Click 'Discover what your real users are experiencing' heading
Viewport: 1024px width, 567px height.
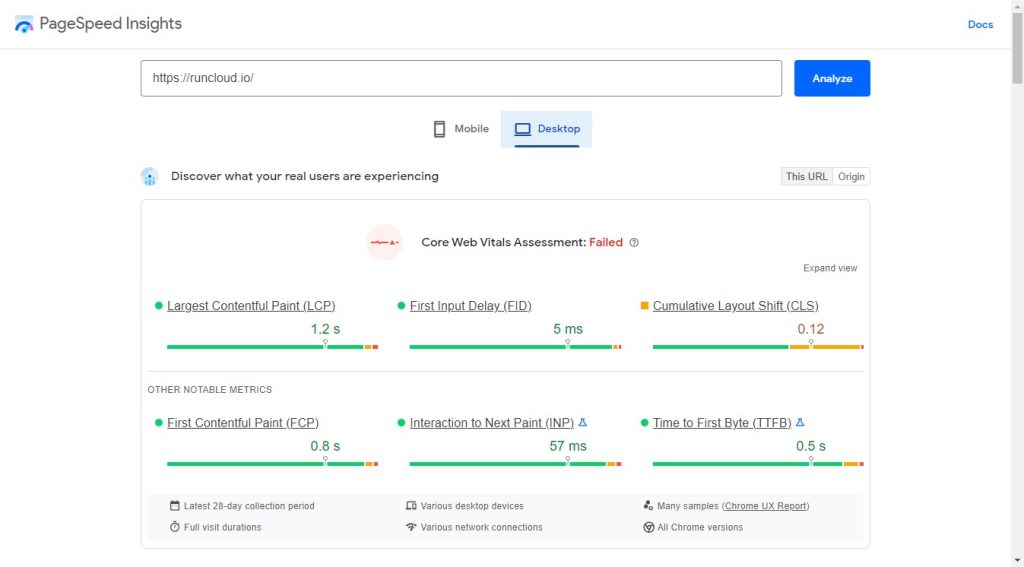tap(305, 176)
